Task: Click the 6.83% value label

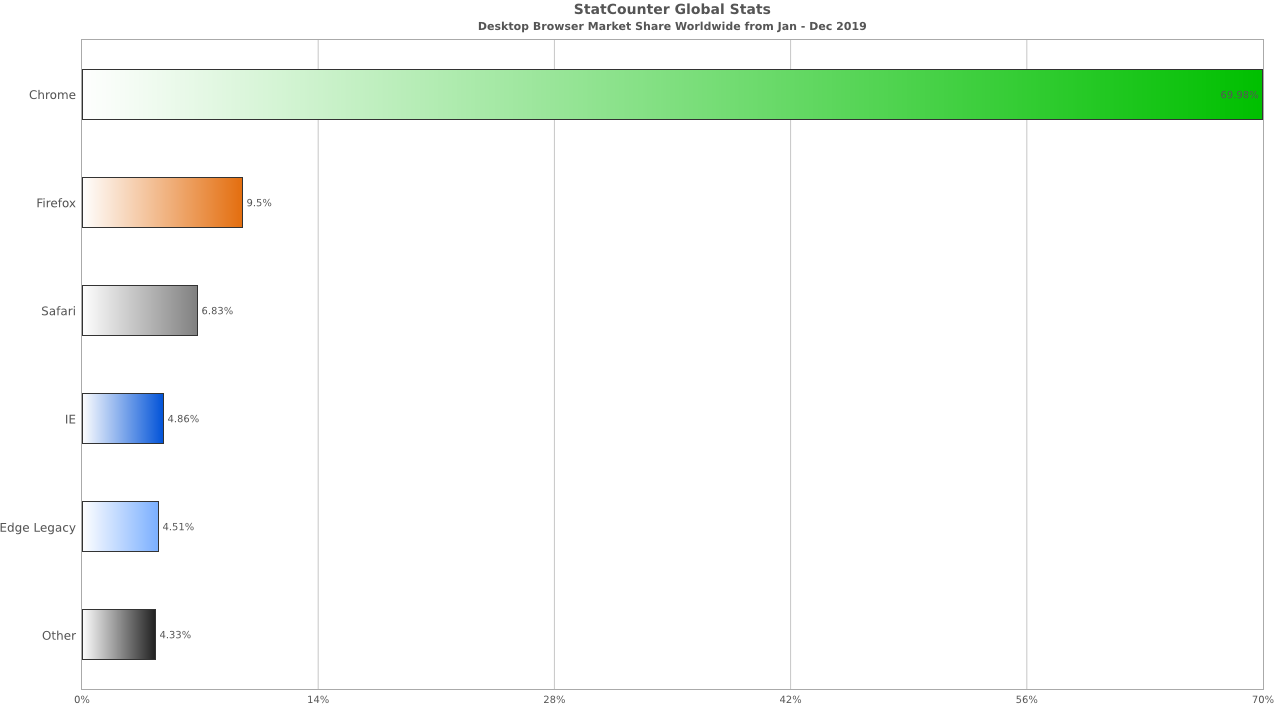Action: [x=217, y=311]
